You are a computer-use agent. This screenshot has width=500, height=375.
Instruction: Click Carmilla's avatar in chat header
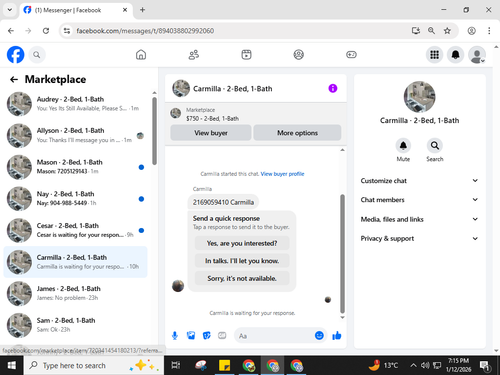pyautogui.click(x=181, y=88)
